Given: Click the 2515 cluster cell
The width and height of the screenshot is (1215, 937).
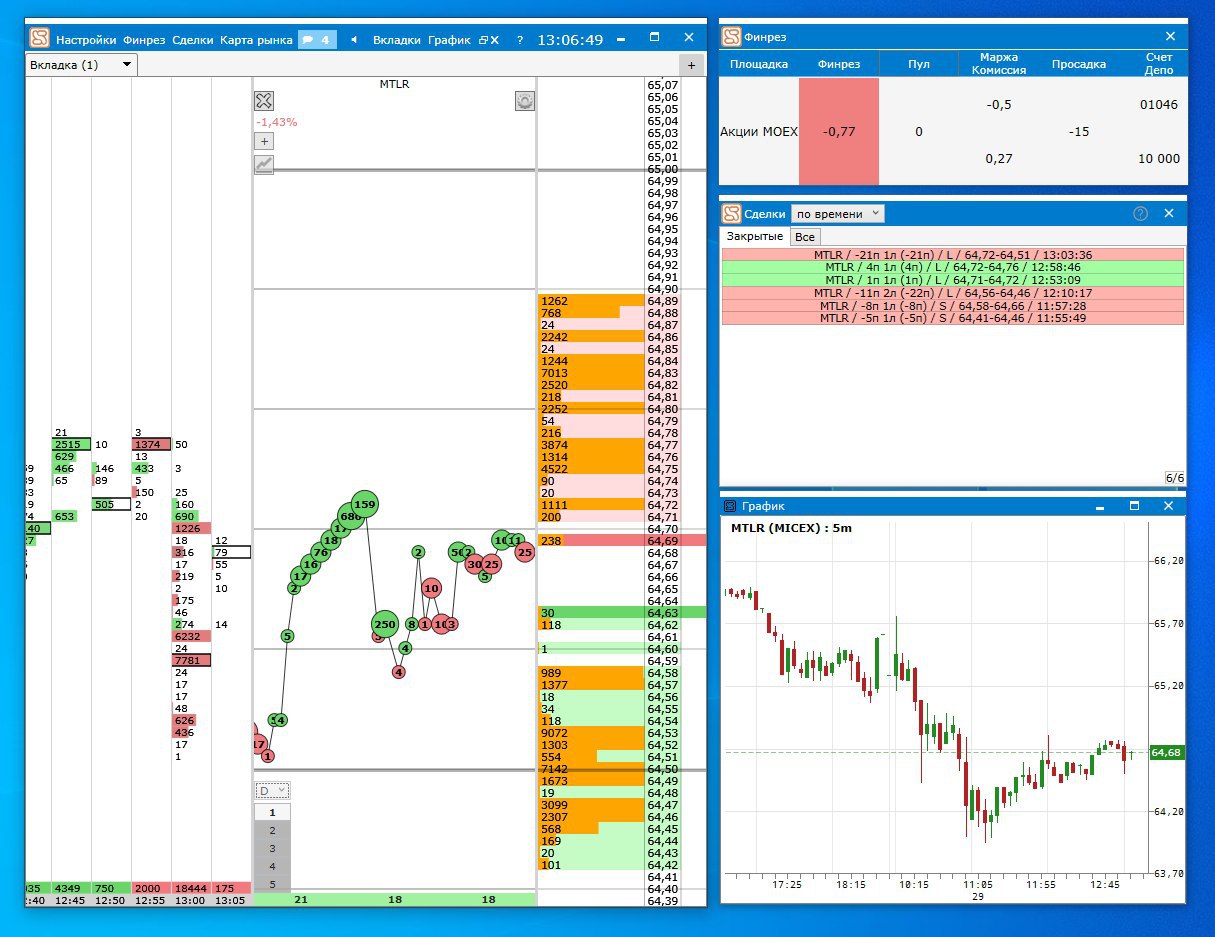Looking at the screenshot, I should click(71, 444).
